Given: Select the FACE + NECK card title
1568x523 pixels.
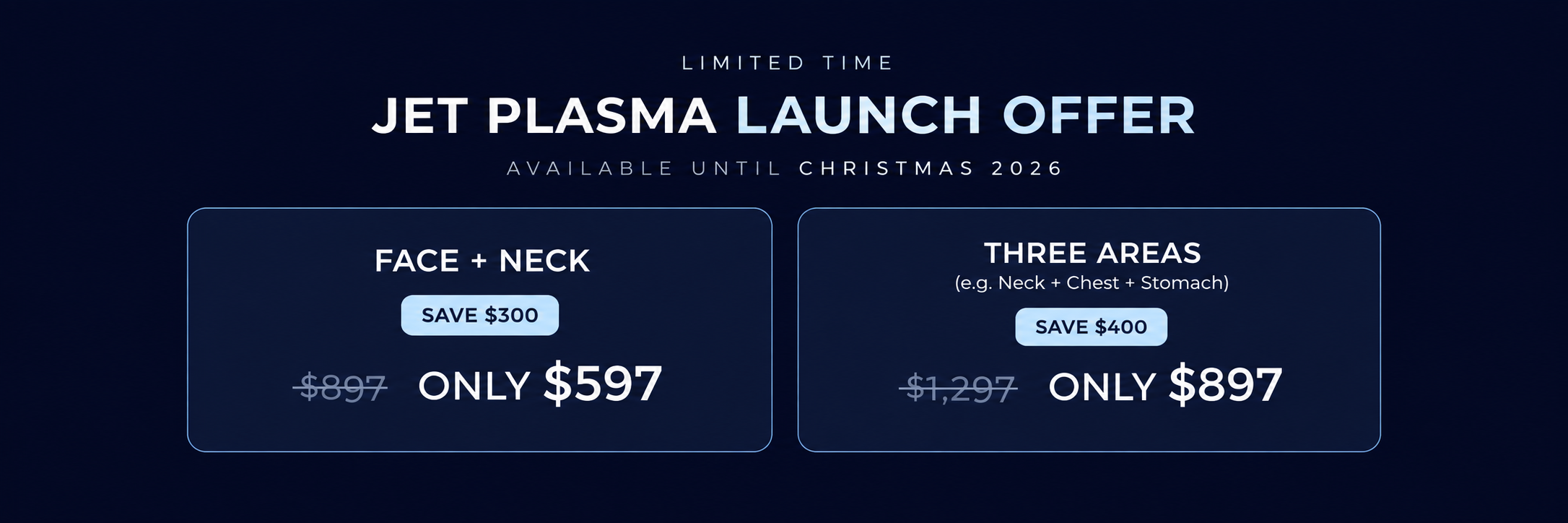Looking at the screenshot, I should click(x=482, y=261).
